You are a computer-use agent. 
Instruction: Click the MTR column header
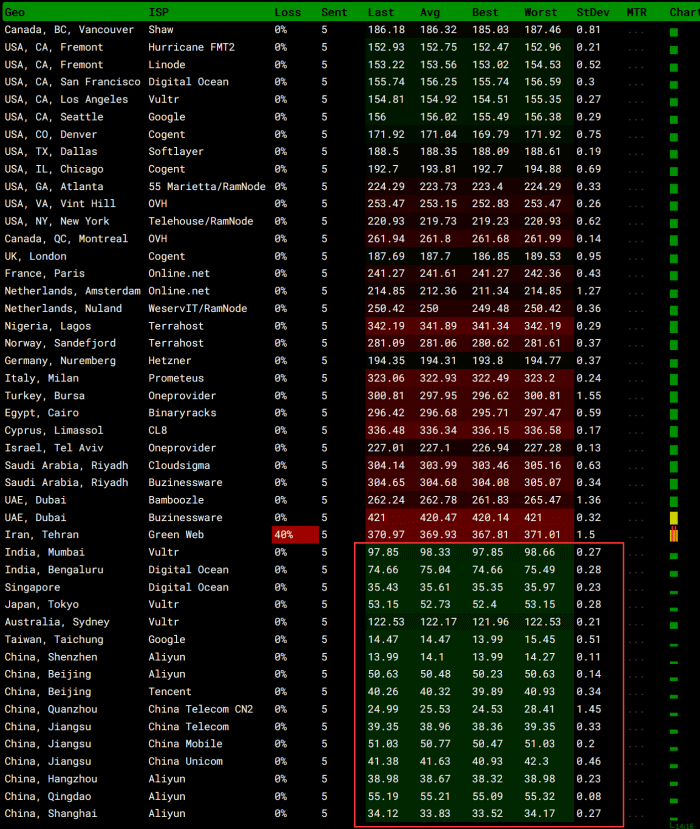click(637, 12)
